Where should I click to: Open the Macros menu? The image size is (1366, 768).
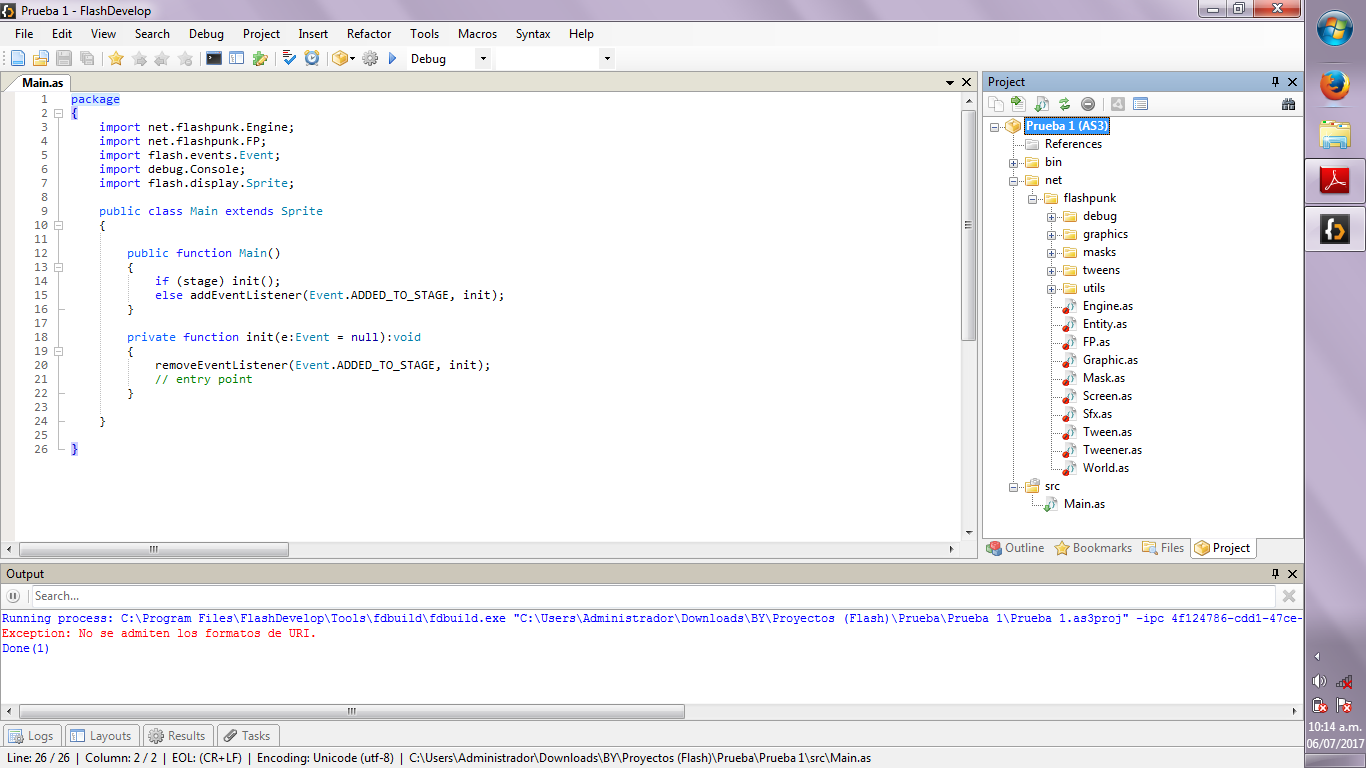pos(477,34)
